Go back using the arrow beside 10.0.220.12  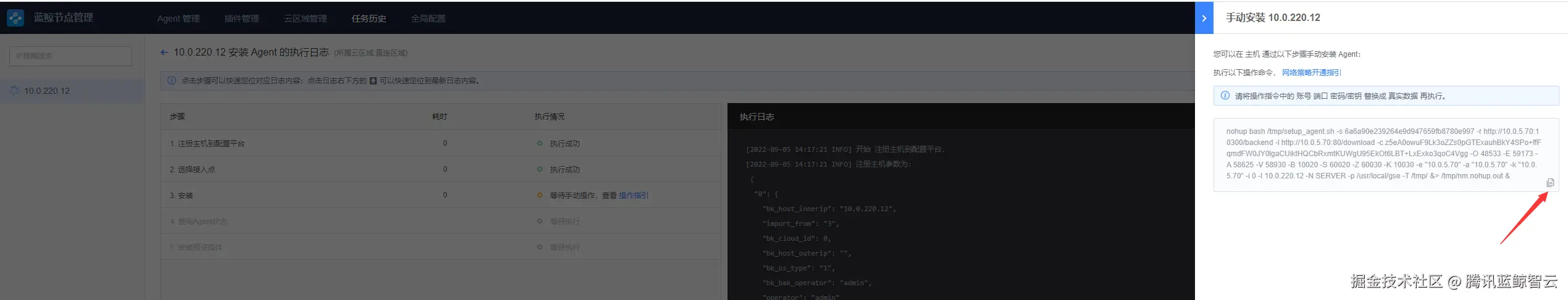(x=164, y=52)
